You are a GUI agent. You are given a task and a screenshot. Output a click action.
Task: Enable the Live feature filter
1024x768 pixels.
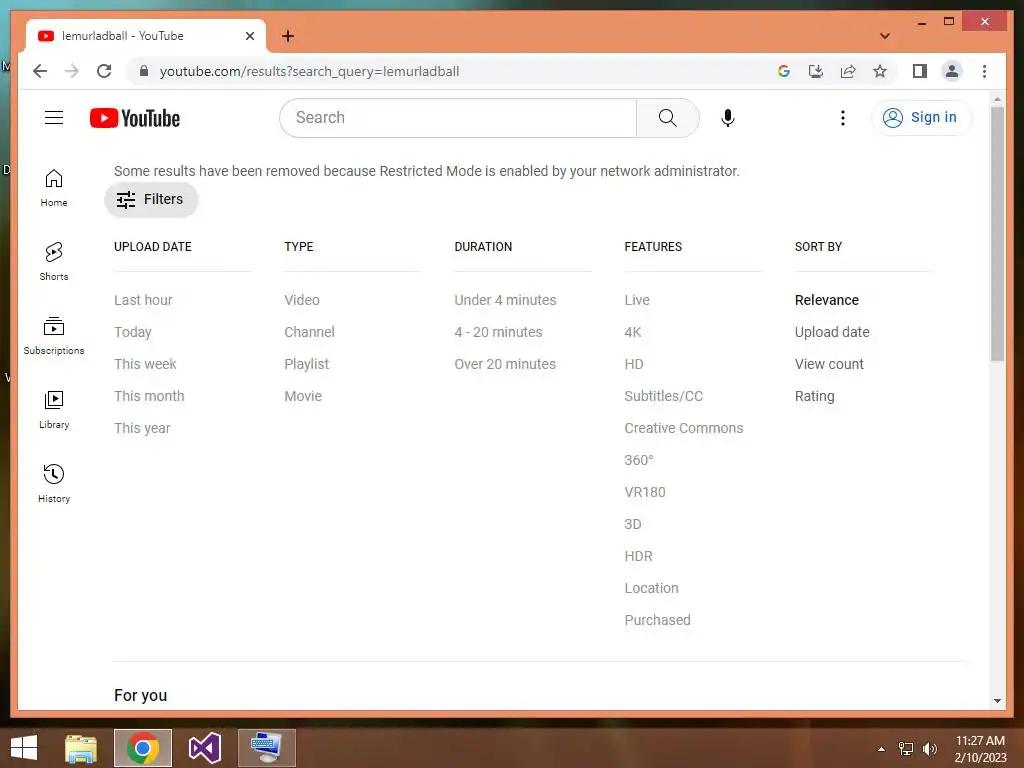point(637,300)
